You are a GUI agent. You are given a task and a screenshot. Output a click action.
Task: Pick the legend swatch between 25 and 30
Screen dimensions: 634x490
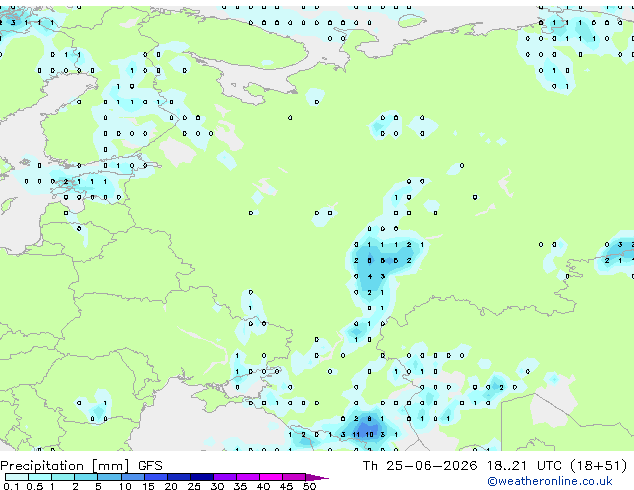pyautogui.click(x=201, y=477)
